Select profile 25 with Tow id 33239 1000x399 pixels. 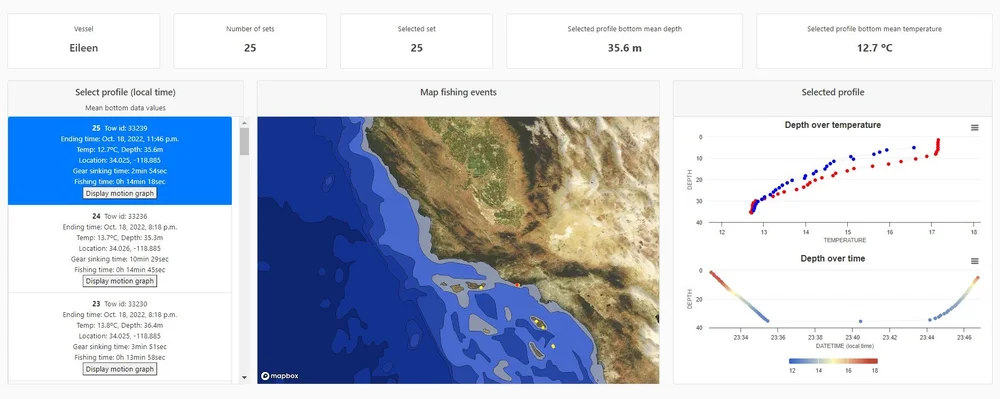click(x=120, y=161)
